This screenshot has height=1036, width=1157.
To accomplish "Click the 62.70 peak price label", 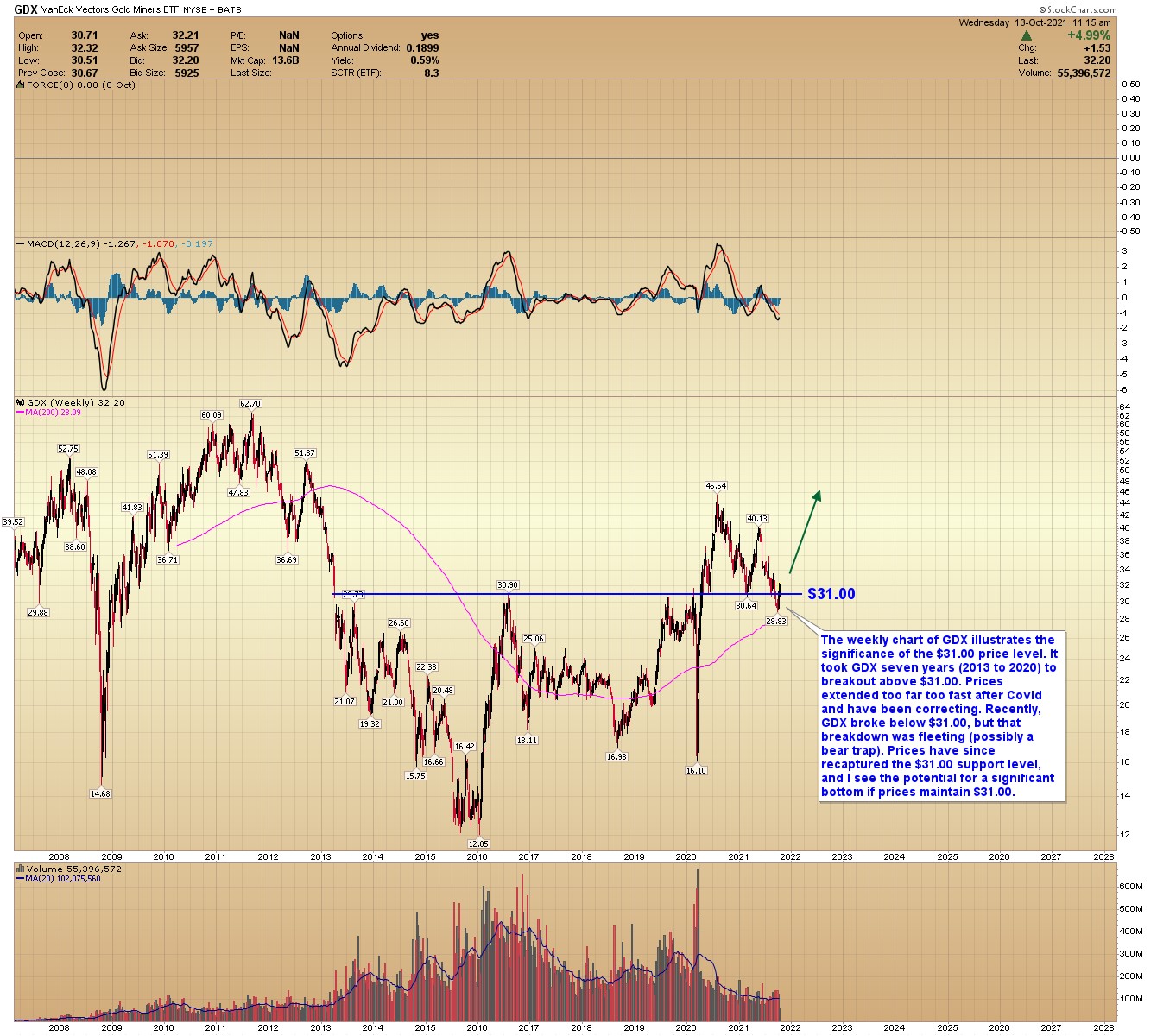I will coord(250,403).
